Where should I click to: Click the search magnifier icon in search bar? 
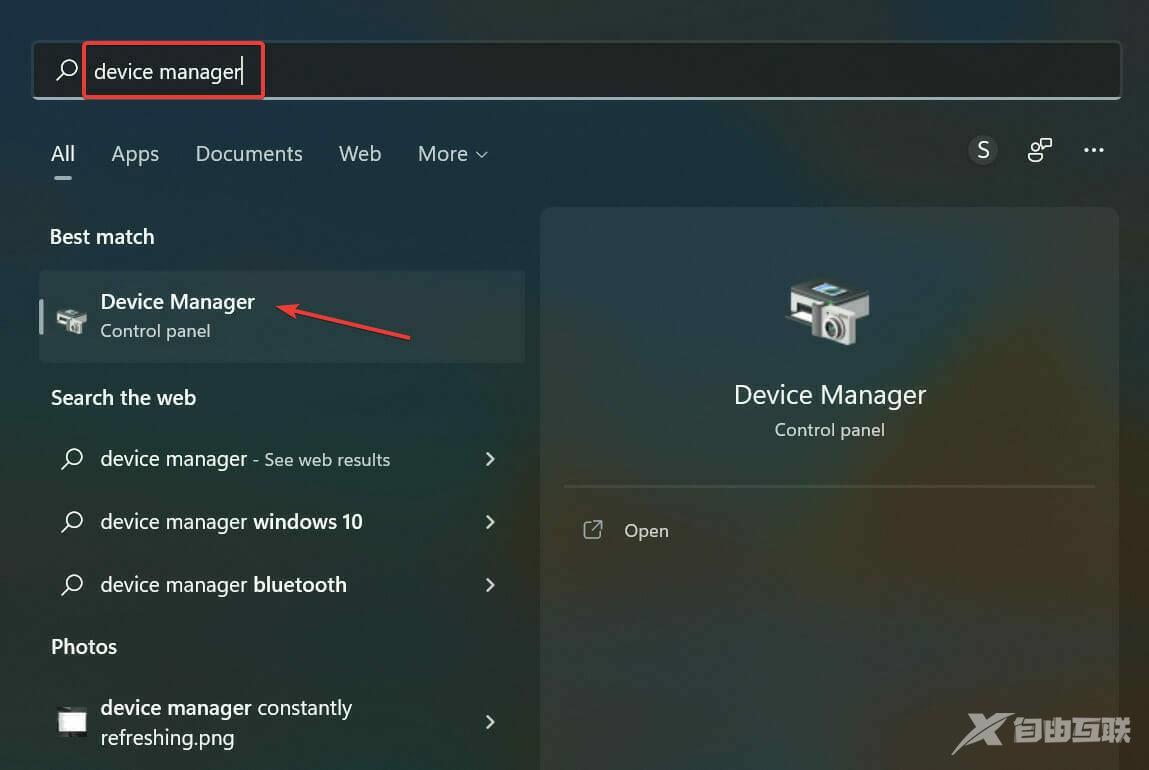67,70
